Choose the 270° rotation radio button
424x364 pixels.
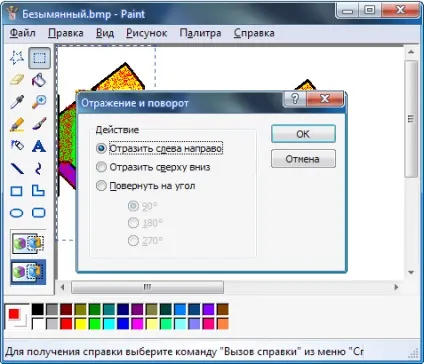click(x=133, y=240)
